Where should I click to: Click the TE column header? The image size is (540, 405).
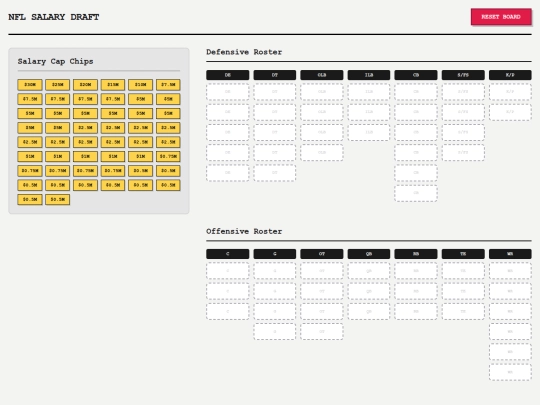click(x=463, y=254)
